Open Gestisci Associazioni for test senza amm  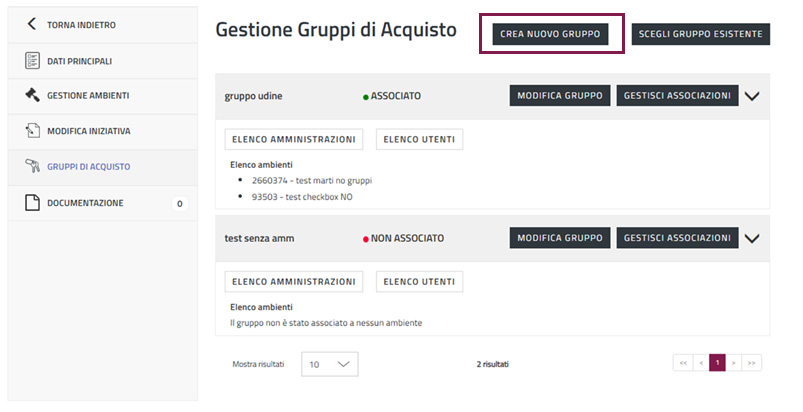677,238
